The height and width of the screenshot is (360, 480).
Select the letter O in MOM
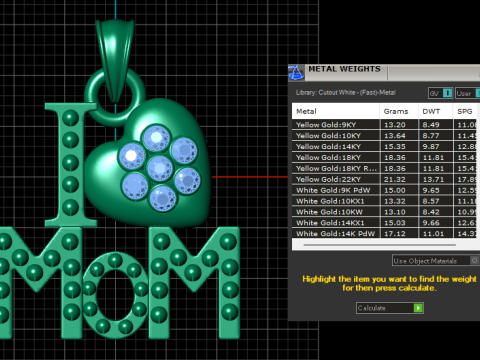(x=115, y=295)
